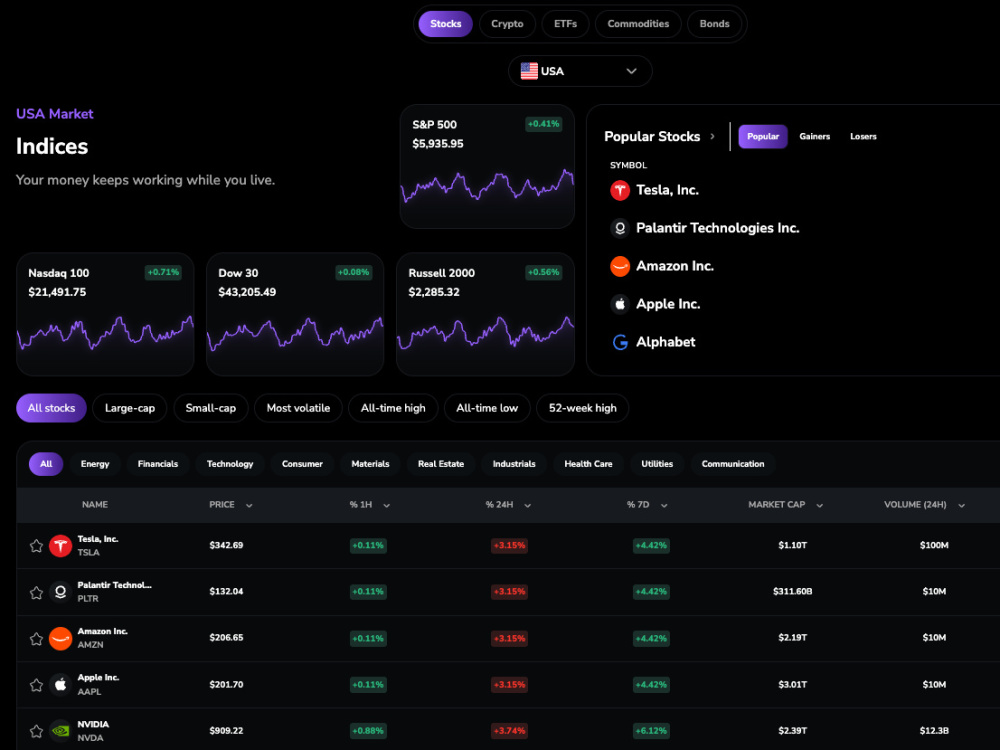This screenshot has height=750, width=1000.
Task: Filter by Consumer sector
Action: point(302,464)
